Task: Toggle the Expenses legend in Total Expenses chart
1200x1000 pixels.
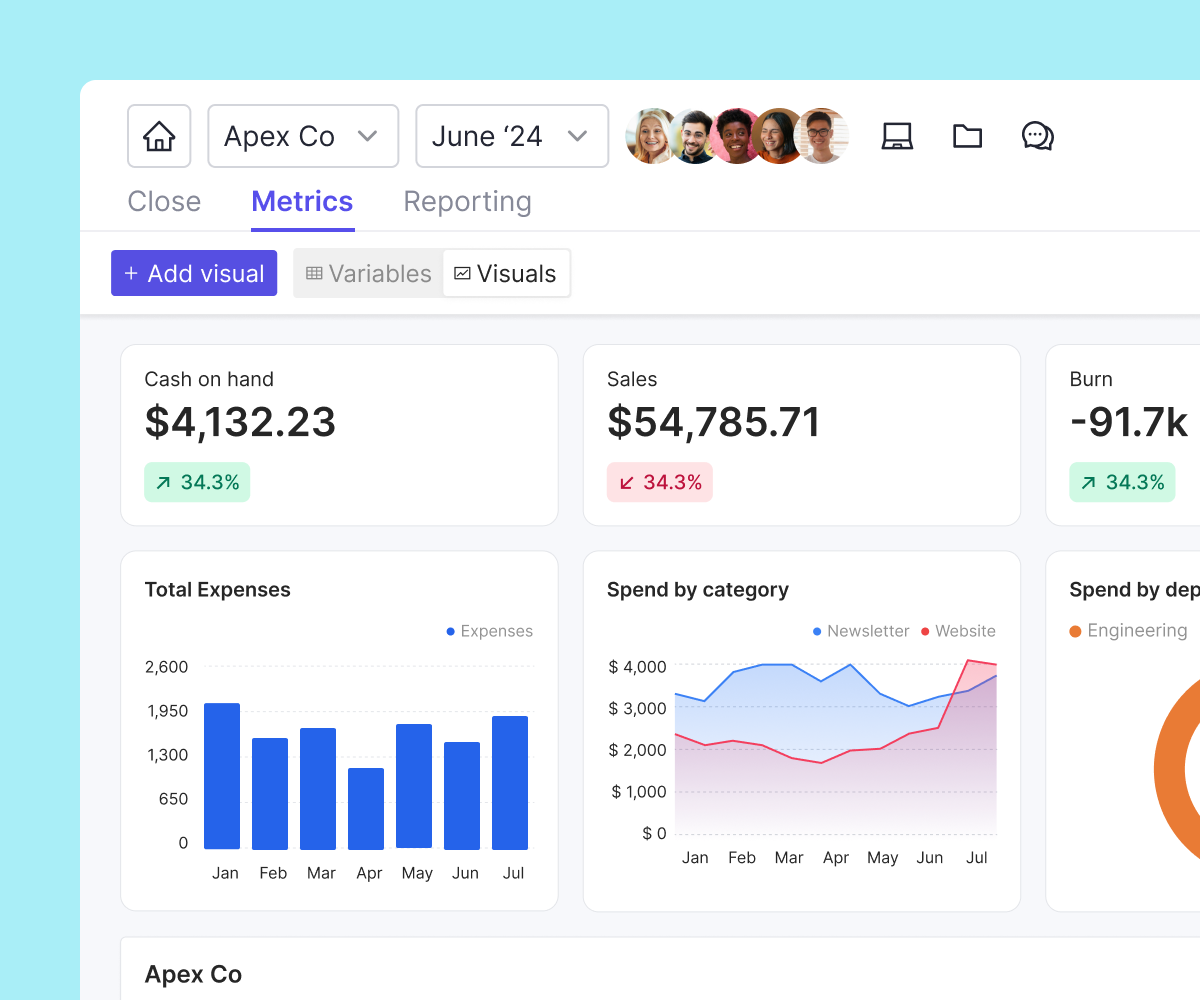Action: (x=488, y=631)
